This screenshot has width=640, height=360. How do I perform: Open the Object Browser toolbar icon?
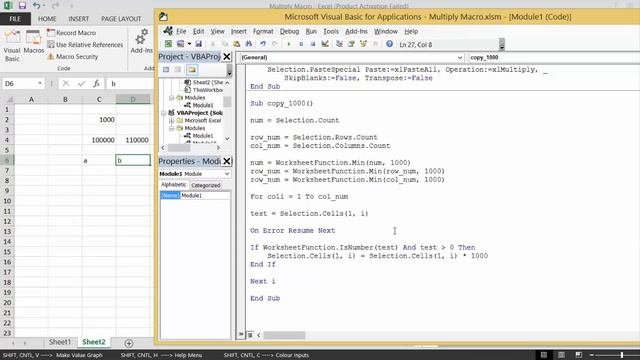click(x=363, y=44)
